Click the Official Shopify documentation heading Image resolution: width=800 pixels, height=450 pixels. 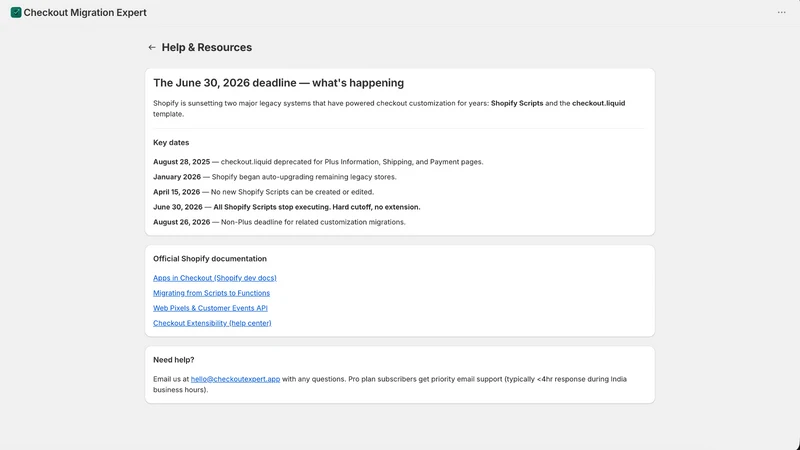click(210, 259)
